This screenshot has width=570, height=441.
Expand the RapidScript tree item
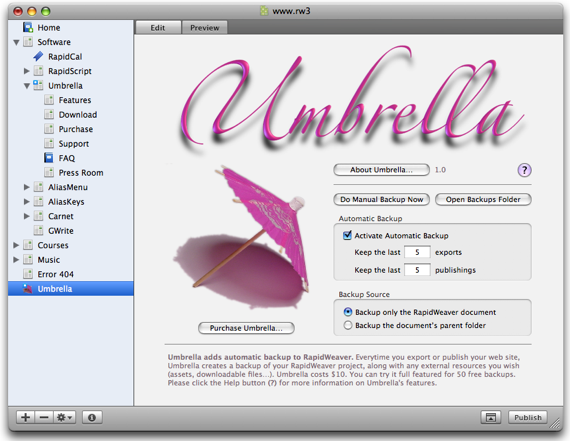coord(27,71)
